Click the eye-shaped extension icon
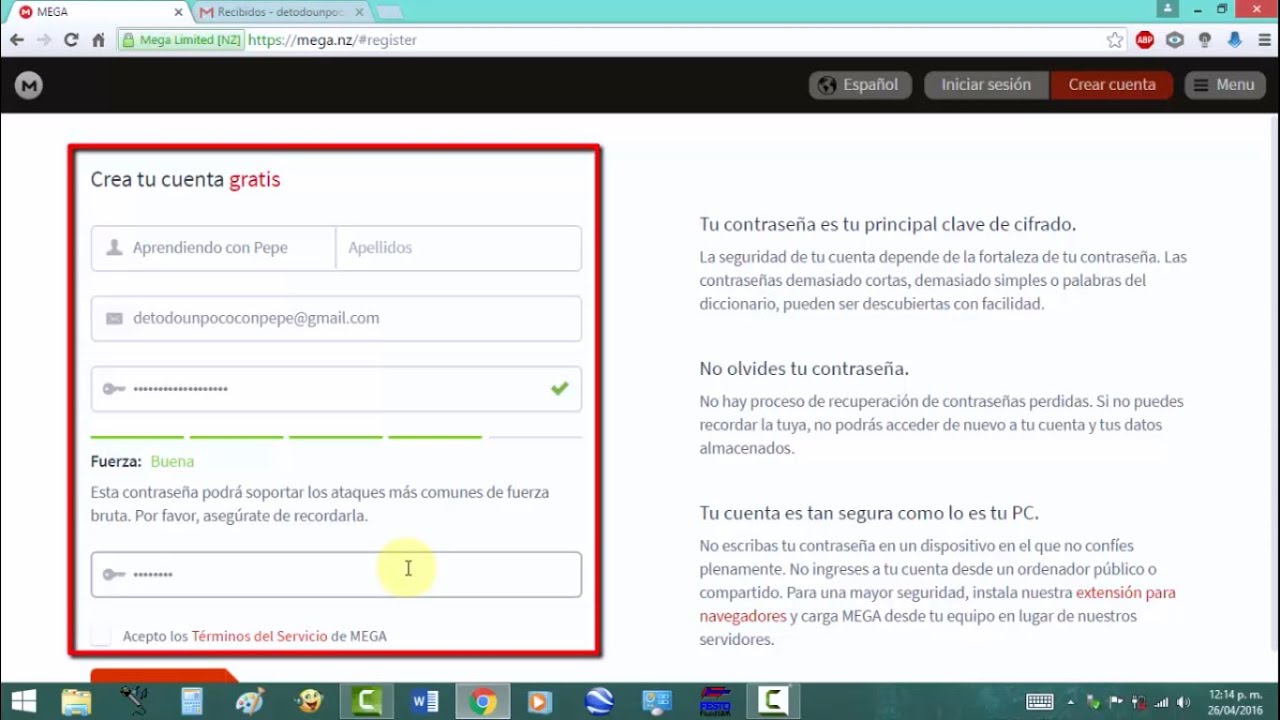Screen dimensions: 1280x720 (x=1175, y=40)
